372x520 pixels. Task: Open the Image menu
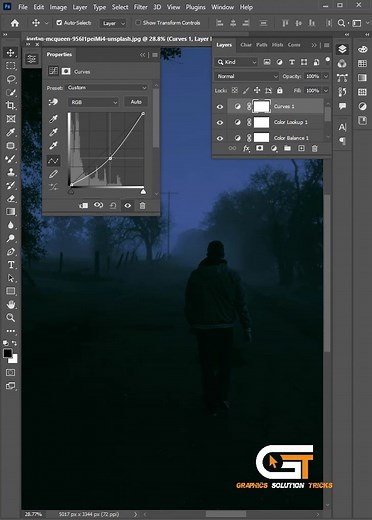[x=58, y=7]
